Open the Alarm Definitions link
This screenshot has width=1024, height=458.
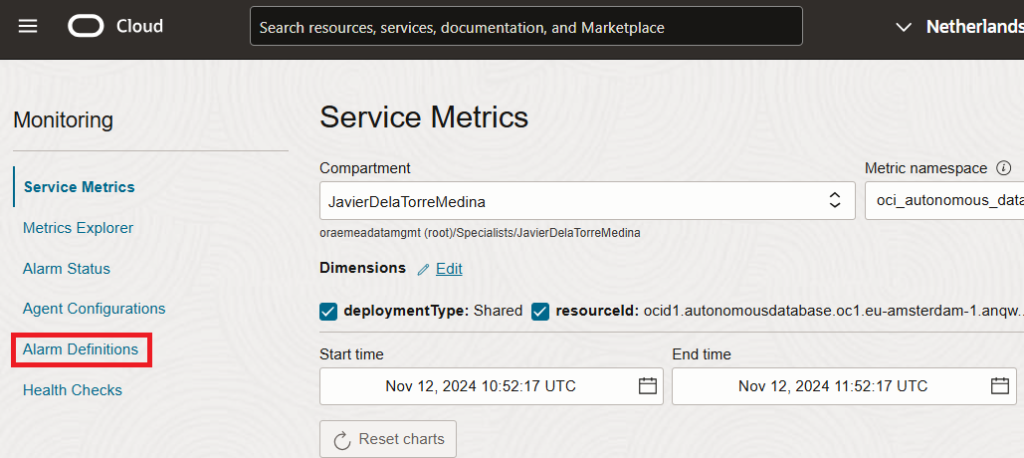pyautogui.click(x=81, y=349)
